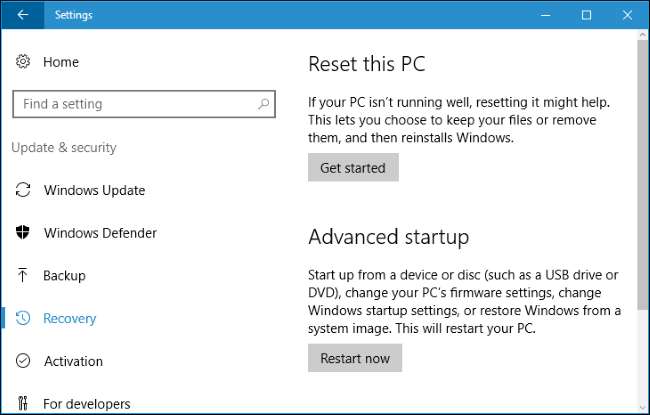This screenshot has height=415, width=650.
Task: Click the For developers sliders icon
Action: 23,404
